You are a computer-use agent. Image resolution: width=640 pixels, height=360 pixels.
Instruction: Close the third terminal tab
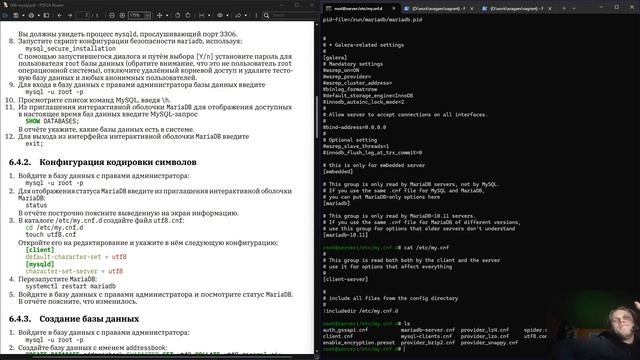click(550, 8)
